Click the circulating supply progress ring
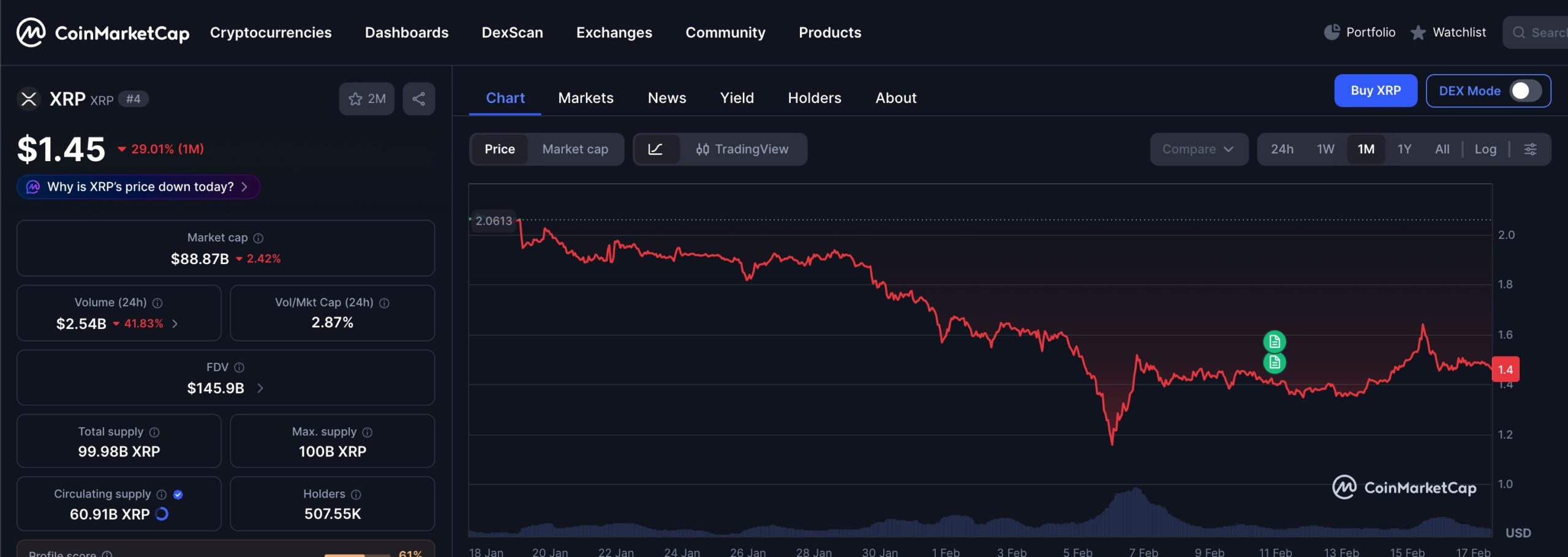The image size is (1568, 557). pos(162,514)
